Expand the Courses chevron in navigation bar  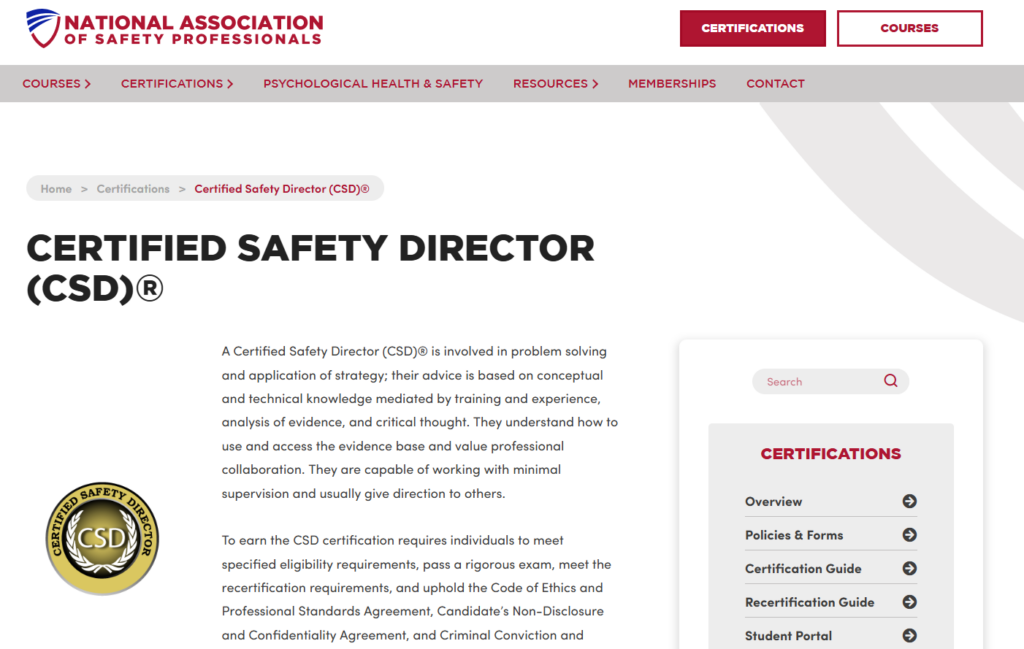[88, 84]
